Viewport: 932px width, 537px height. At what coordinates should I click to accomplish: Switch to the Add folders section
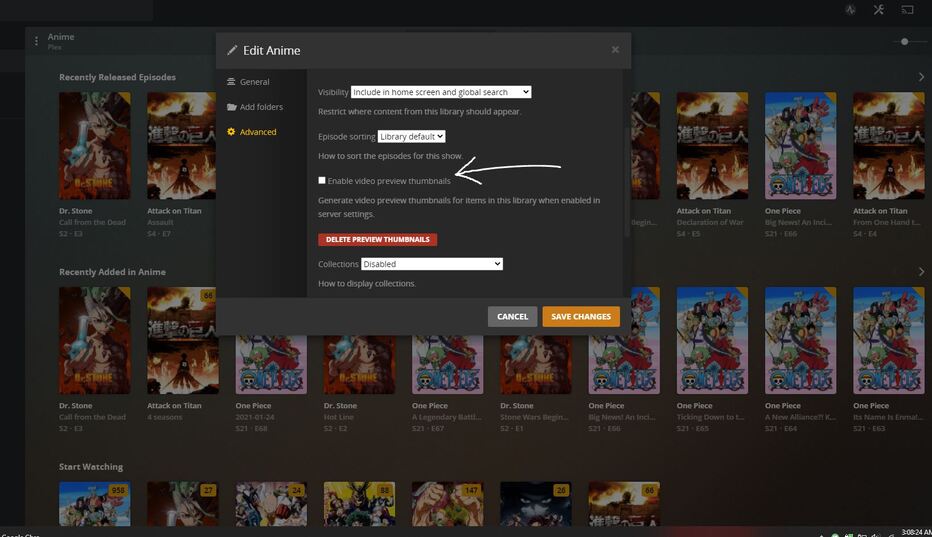coord(254,107)
